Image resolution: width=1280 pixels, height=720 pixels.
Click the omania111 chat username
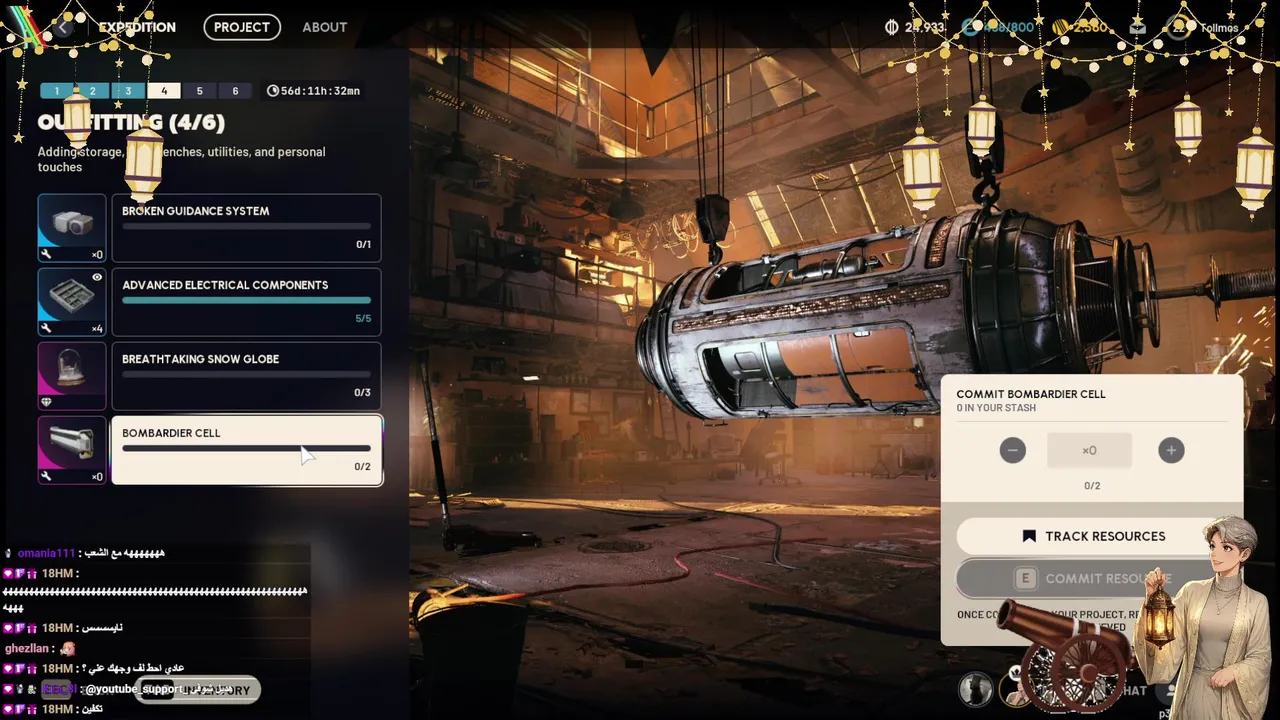point(46,553)
